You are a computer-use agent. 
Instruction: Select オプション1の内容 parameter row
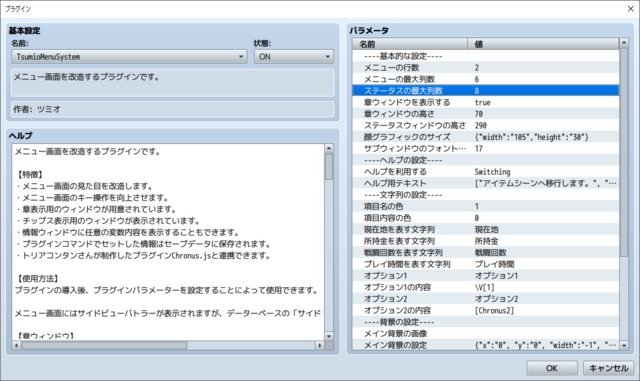pos(486,287)
